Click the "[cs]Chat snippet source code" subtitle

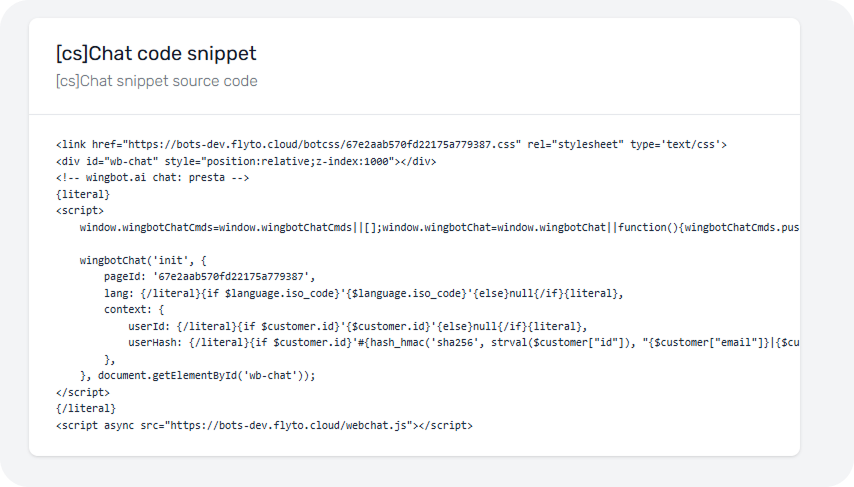click(x=157, y=81)
